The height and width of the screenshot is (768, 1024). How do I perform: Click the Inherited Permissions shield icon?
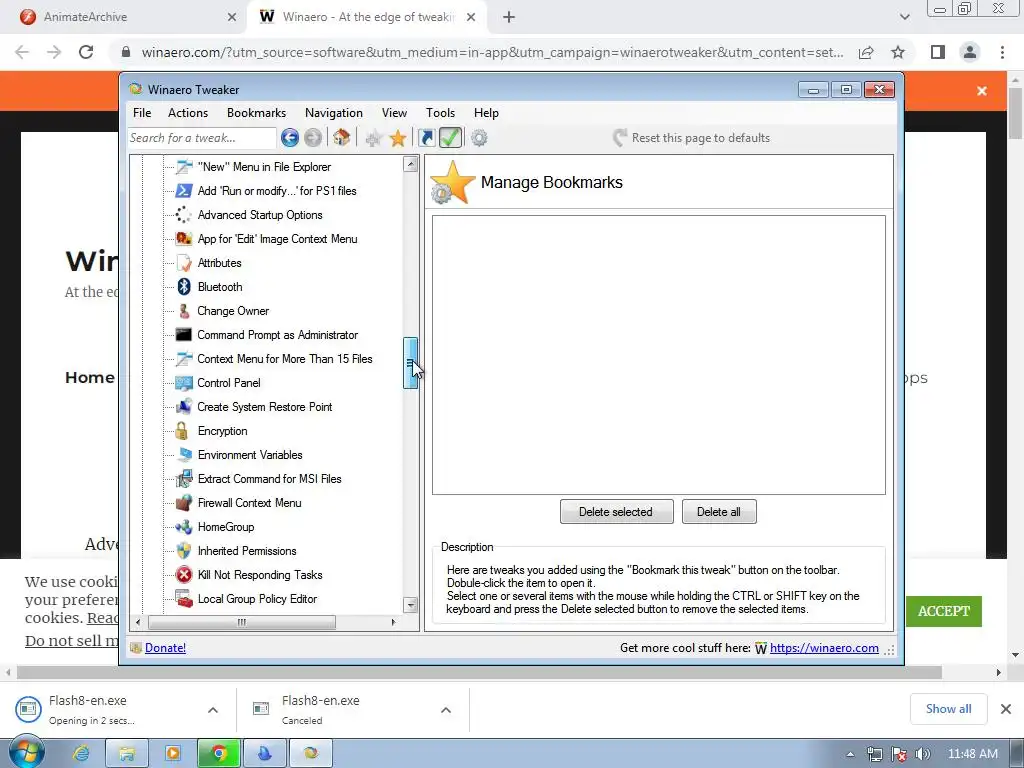[184, 551]
